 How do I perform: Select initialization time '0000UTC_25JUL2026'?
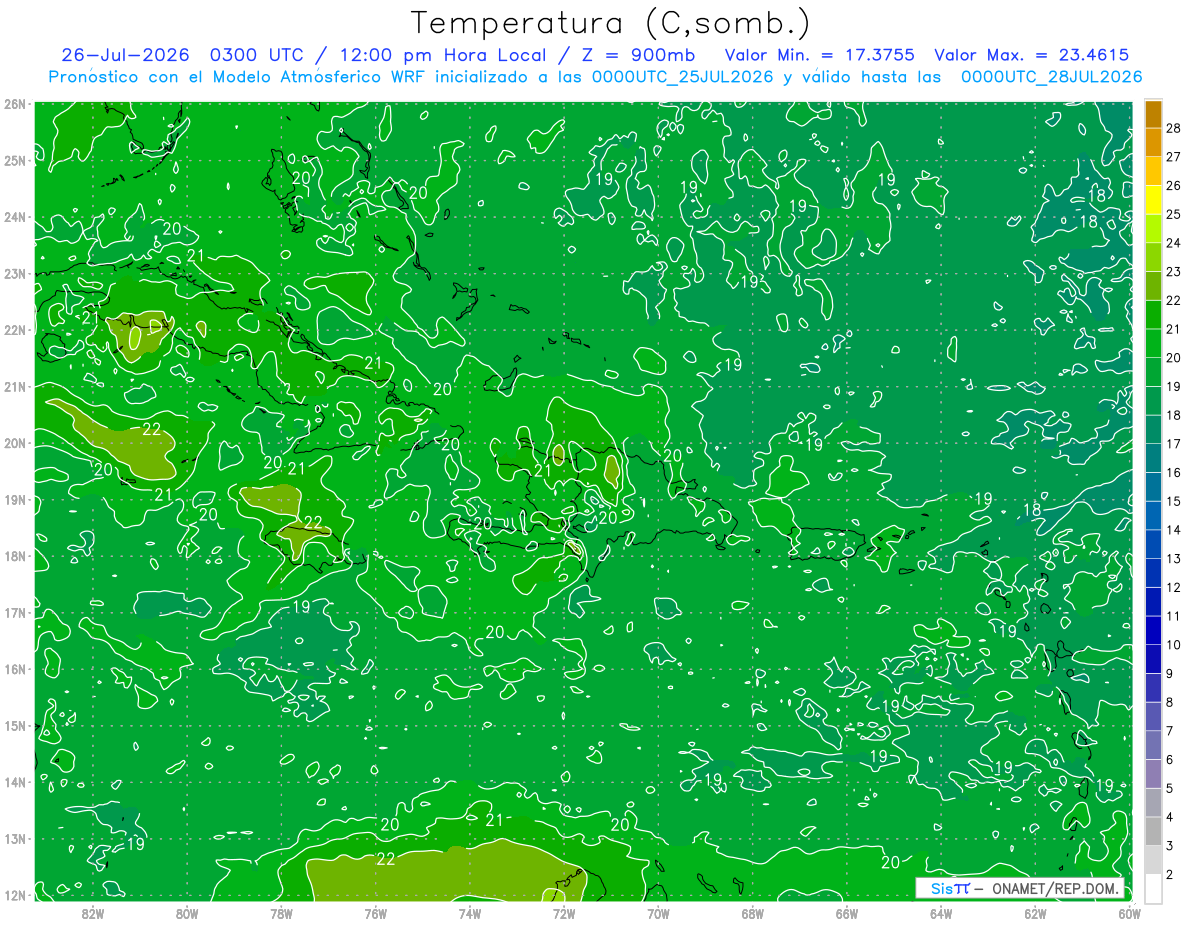pos(683,77)
